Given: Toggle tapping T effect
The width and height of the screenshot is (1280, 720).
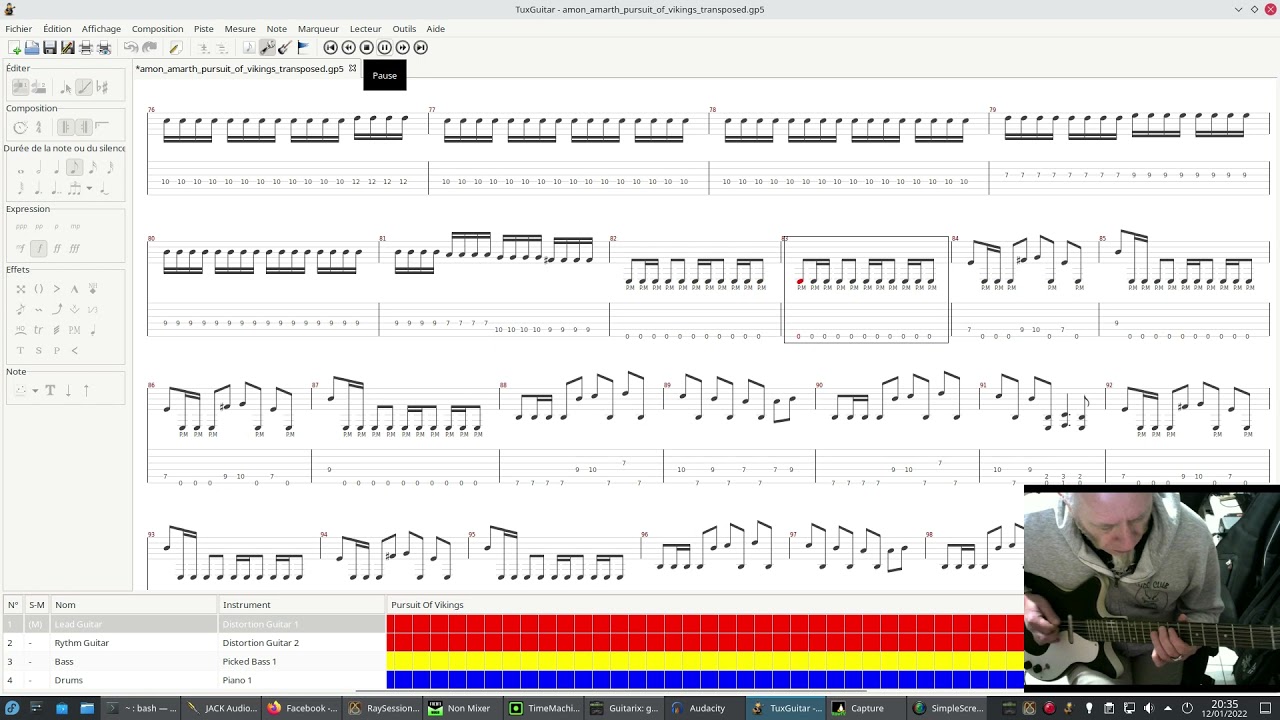Looking at the screenshot, I should tap(20, 351).
